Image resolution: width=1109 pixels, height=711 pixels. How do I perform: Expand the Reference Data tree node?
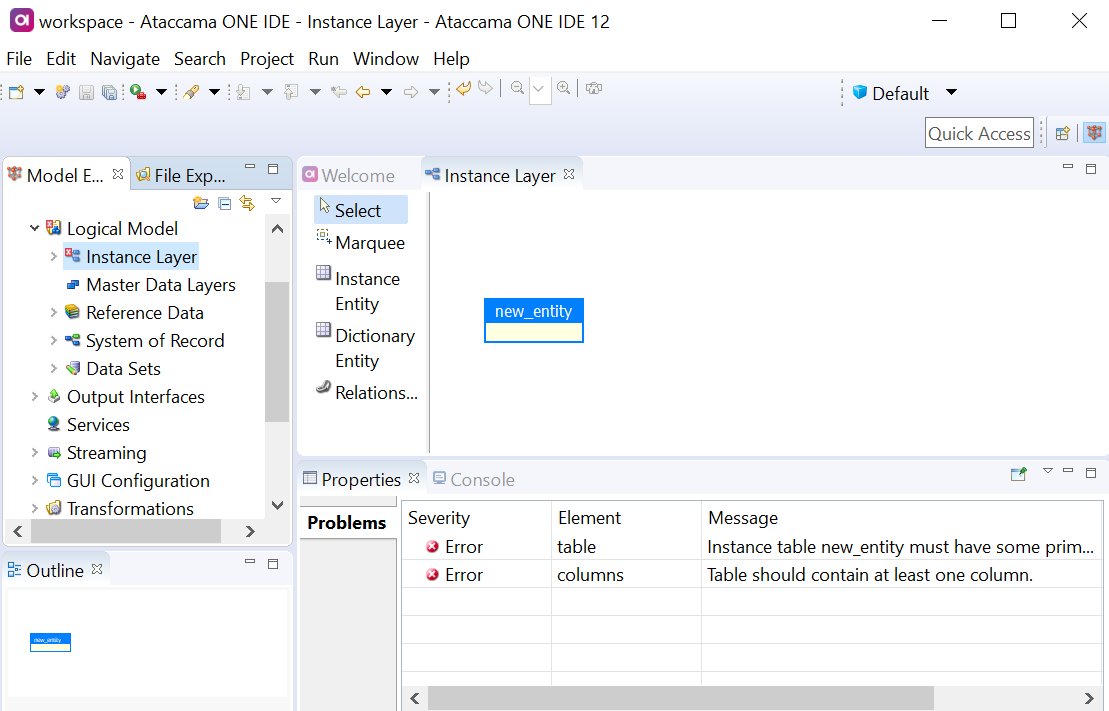[x=54, y=312]
